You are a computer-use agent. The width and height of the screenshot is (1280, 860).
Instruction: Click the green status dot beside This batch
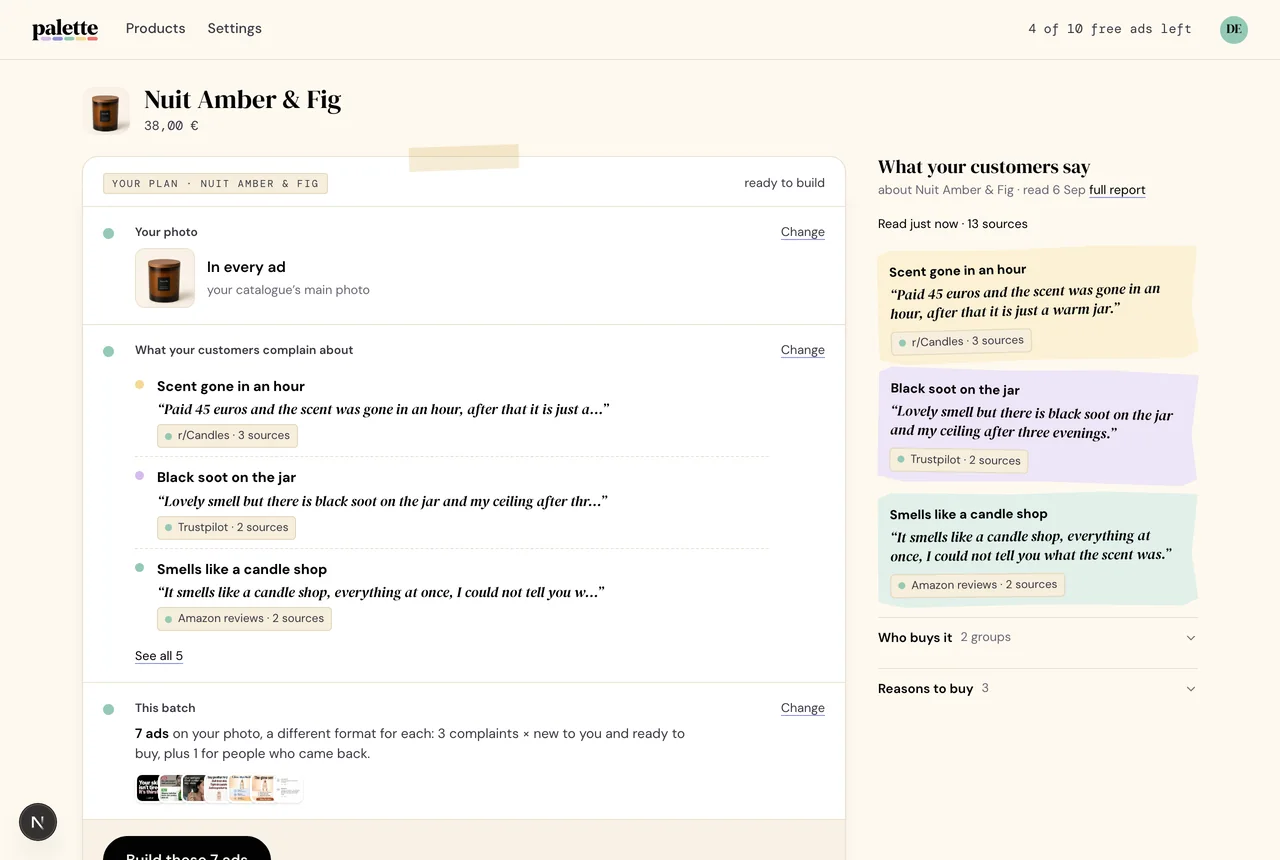108,709
